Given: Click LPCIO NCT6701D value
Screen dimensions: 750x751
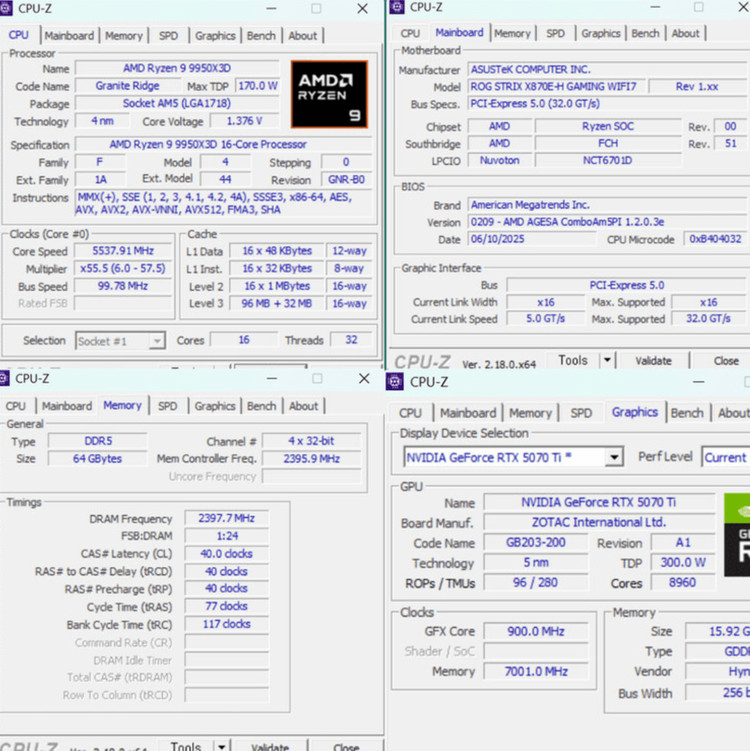Looking at the screenshot, I should [x=607, y=160].
